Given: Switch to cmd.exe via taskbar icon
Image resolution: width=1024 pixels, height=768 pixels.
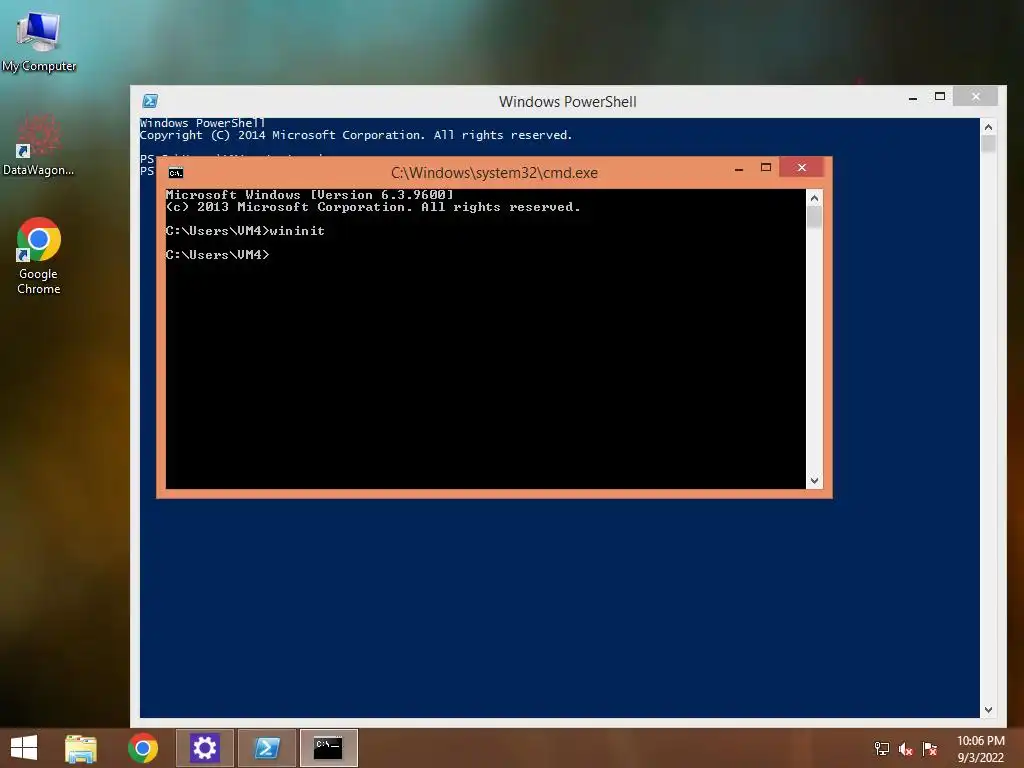Looking at the screenshot, I should pyautogui.click(x=328, y=748).
